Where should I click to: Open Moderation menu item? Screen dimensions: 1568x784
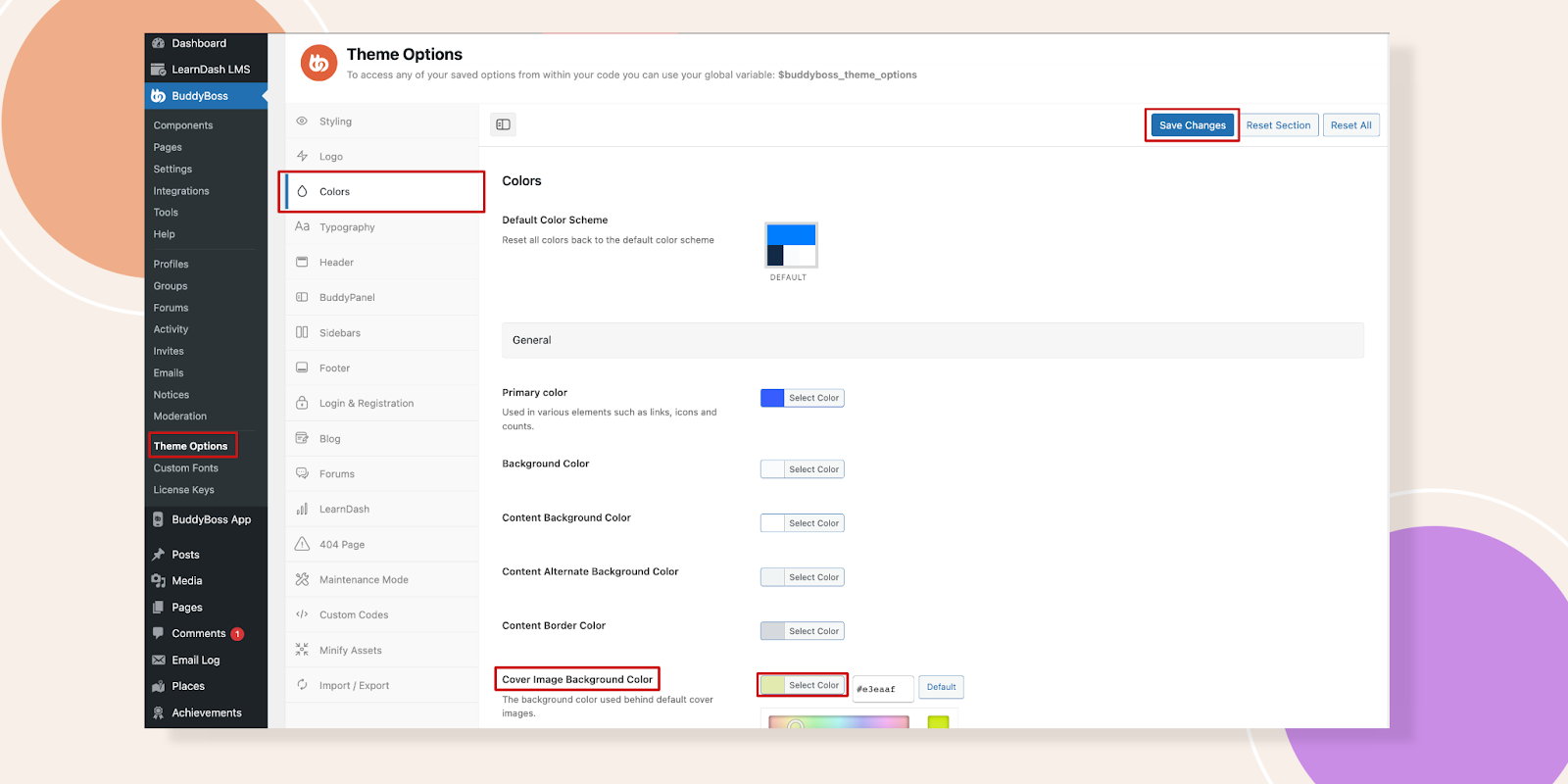pyautogui.click(x=180, y=416)
